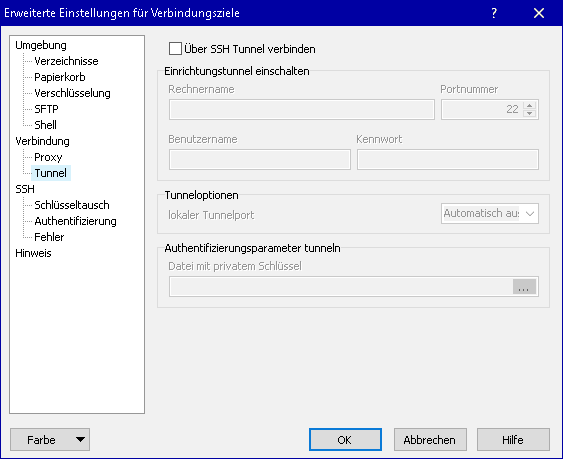This screenshot has width=563, height=459.
Task: Select Umgebung in settings tree
Action: 41,45
